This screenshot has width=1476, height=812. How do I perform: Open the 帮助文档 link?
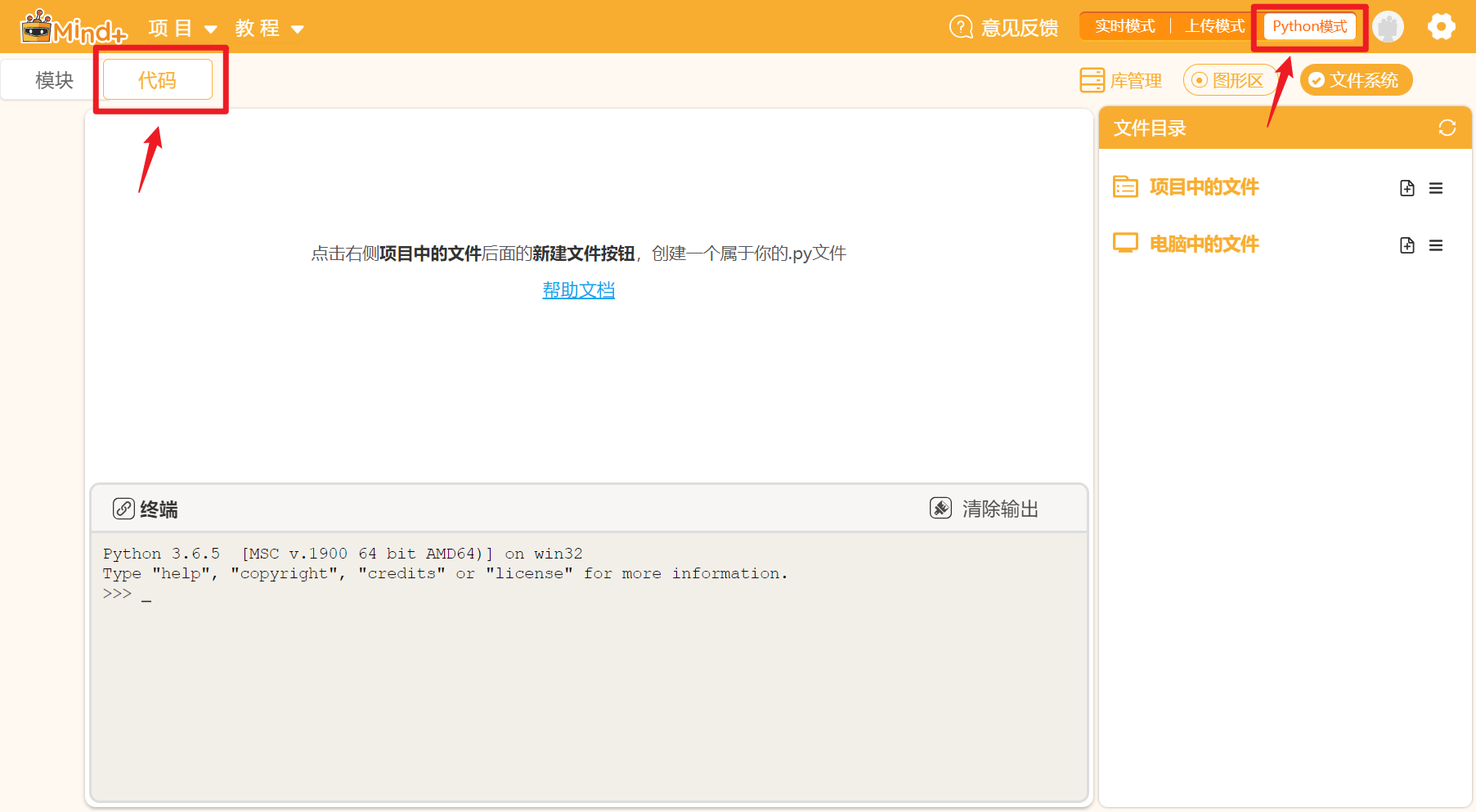click(x=578, y=290)
